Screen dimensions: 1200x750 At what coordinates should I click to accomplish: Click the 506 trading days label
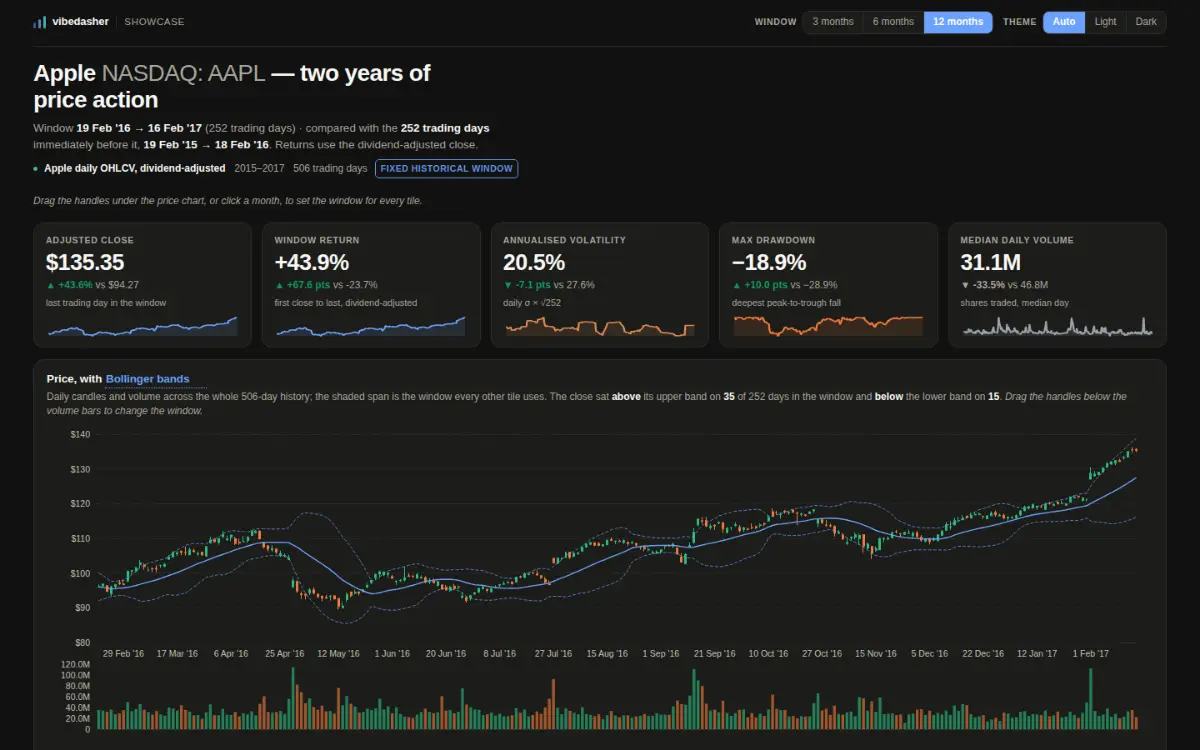[x=330, y=168]
